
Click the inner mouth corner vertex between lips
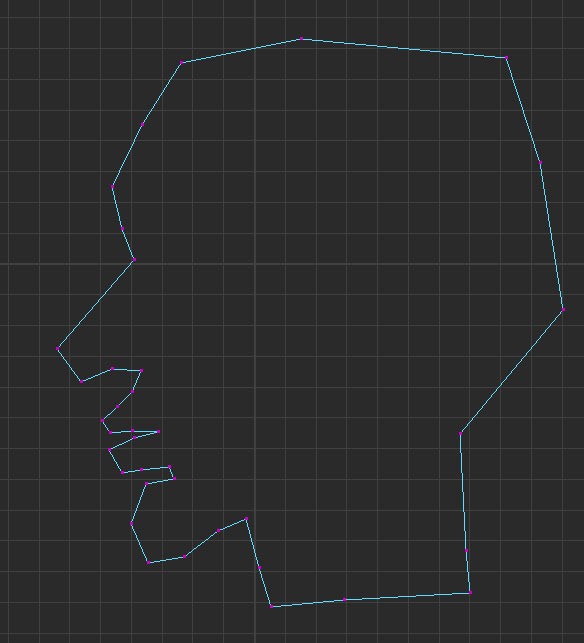point(159,431)
